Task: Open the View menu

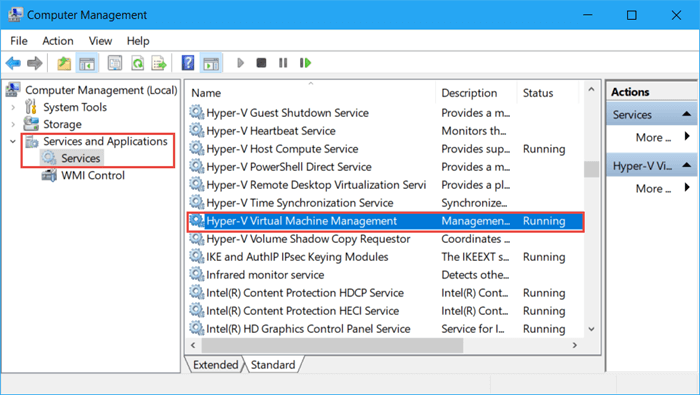Action: [x=100, y=41]
